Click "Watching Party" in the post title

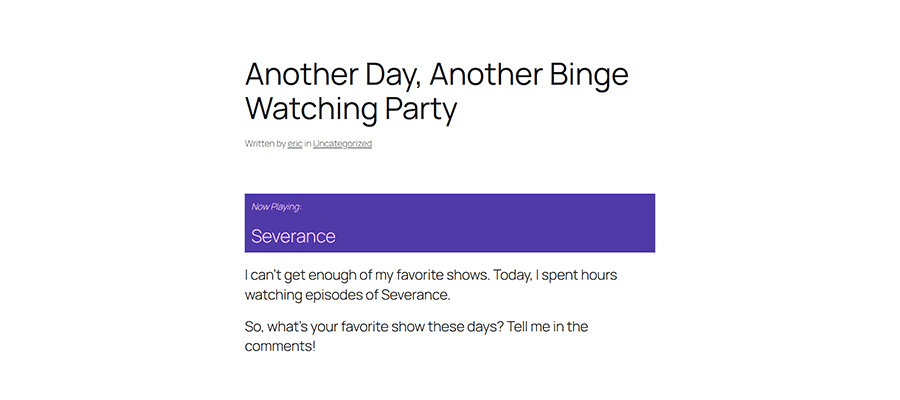351,109
